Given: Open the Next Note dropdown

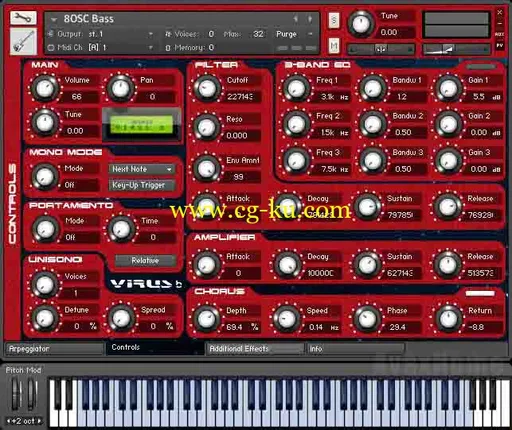Looking at the screenshot, I should [x=142, y=169].
